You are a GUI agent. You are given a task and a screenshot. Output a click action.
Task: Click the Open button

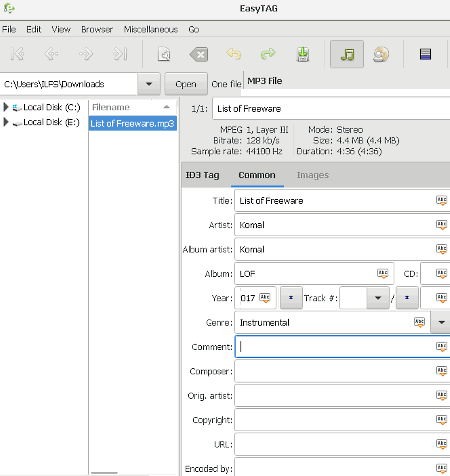pos(186,84)
